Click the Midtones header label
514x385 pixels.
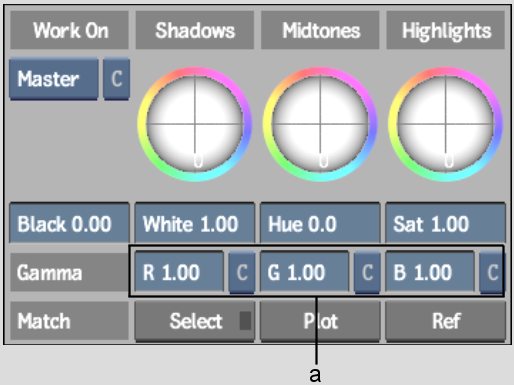point(320,30)
